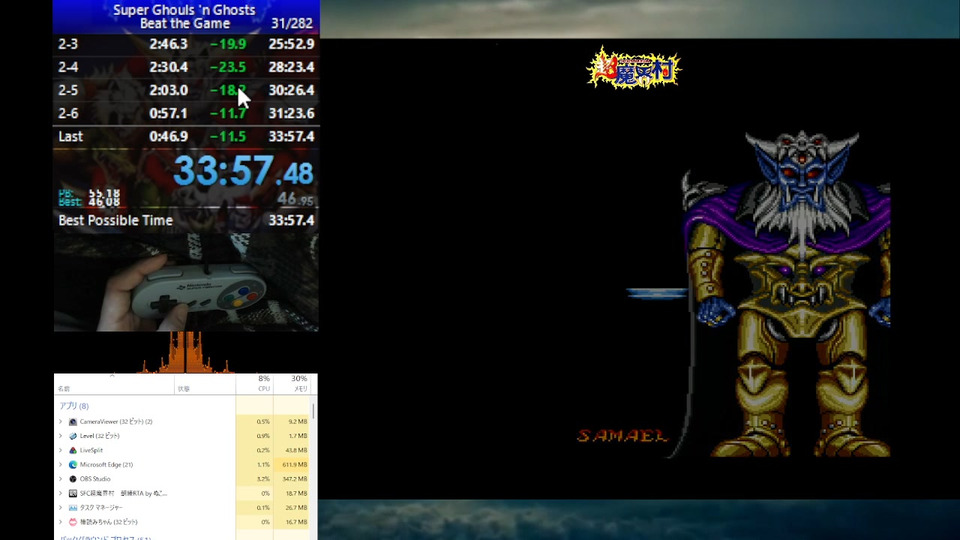Click the -23.5 delta on the 2-4 split

point(228,67)
